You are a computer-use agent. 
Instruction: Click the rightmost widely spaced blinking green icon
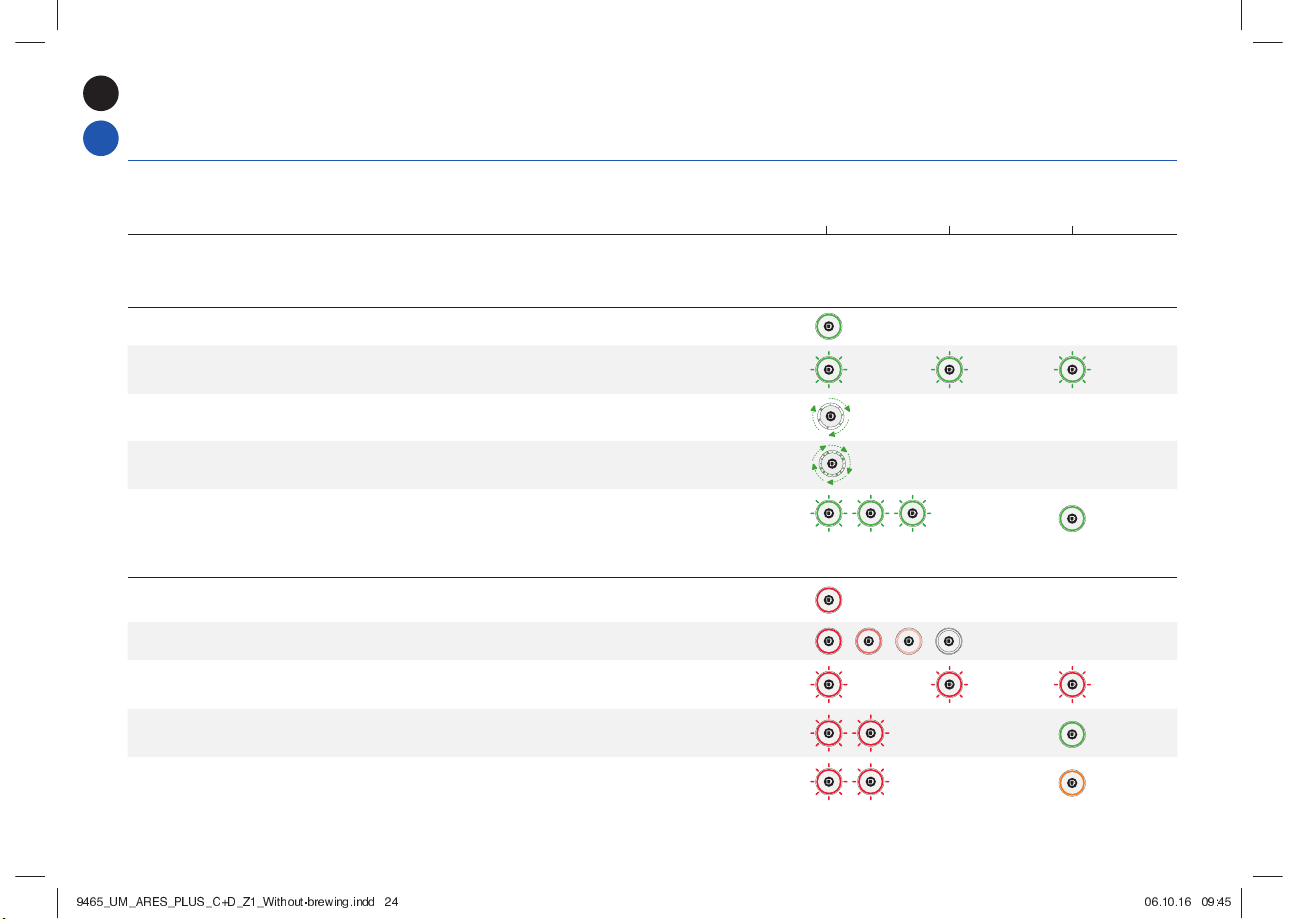coord(1072,370)
